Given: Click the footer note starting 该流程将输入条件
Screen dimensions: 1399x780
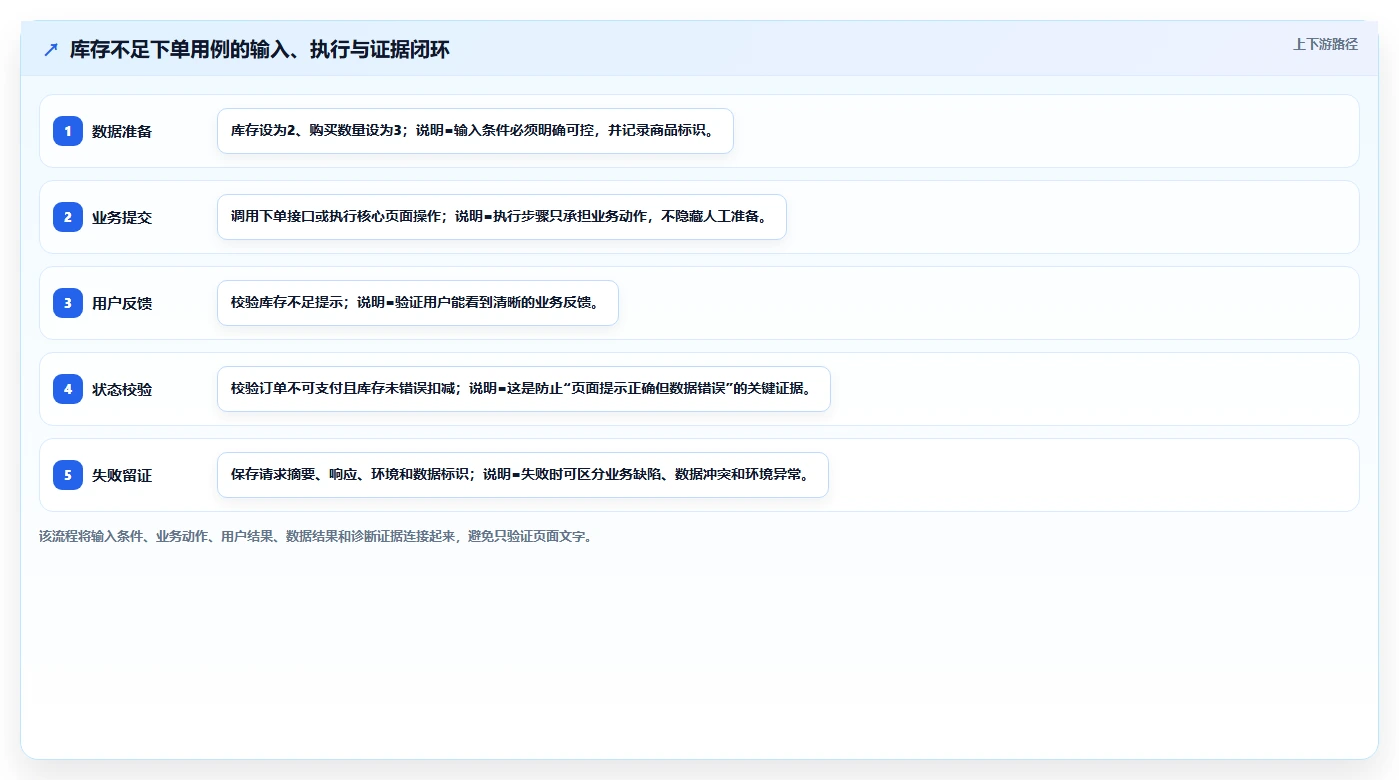Looking at the screenshot, I should [x=316, y=536].
